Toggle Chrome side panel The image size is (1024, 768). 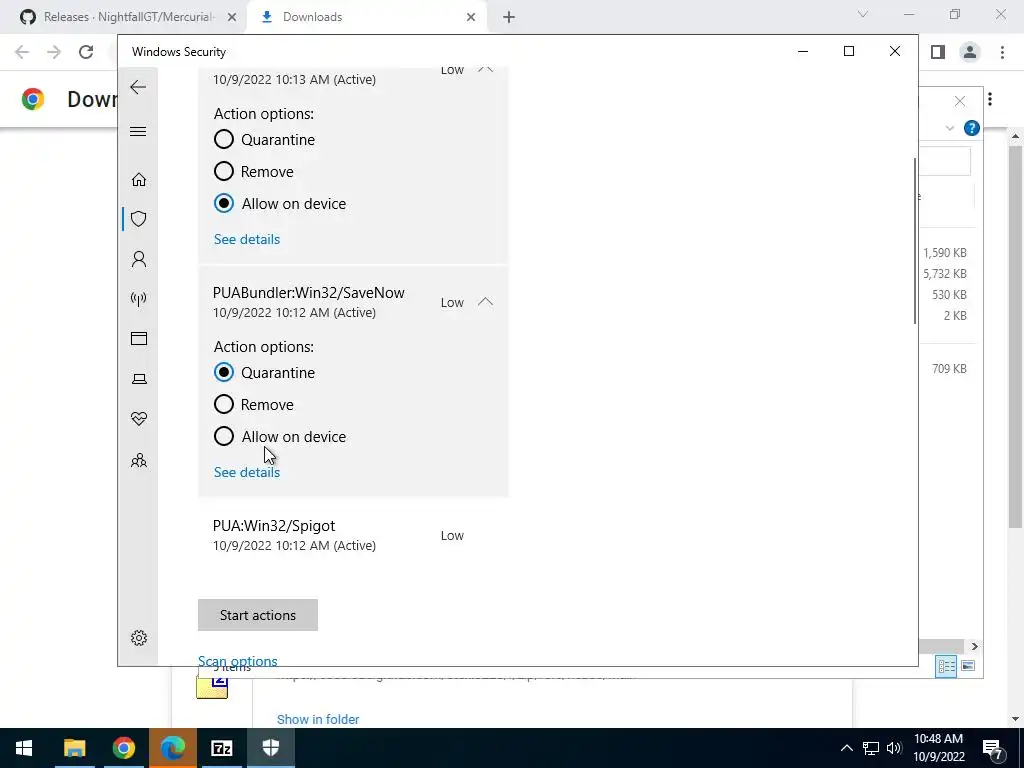click(x=938, y=52)
